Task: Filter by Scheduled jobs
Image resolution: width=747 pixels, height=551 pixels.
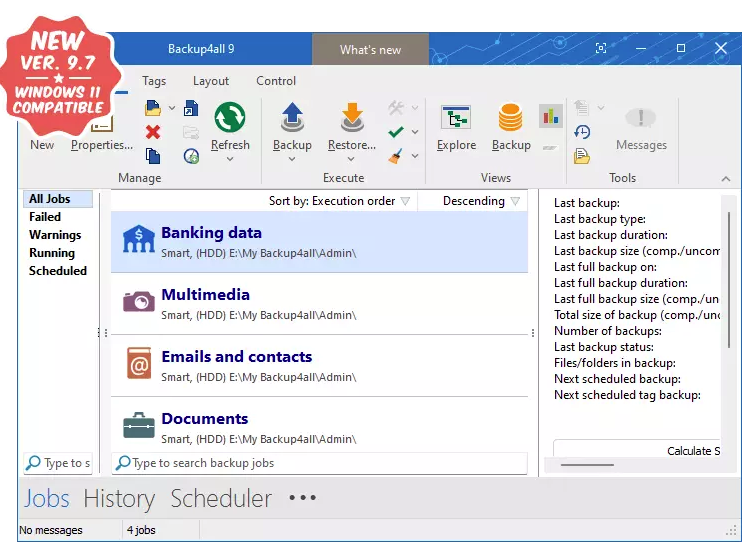Action: 58,270
